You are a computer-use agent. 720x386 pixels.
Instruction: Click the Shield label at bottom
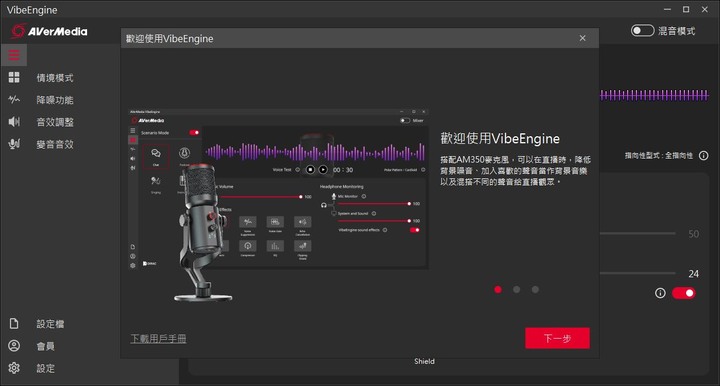click(x=424, y=362)
